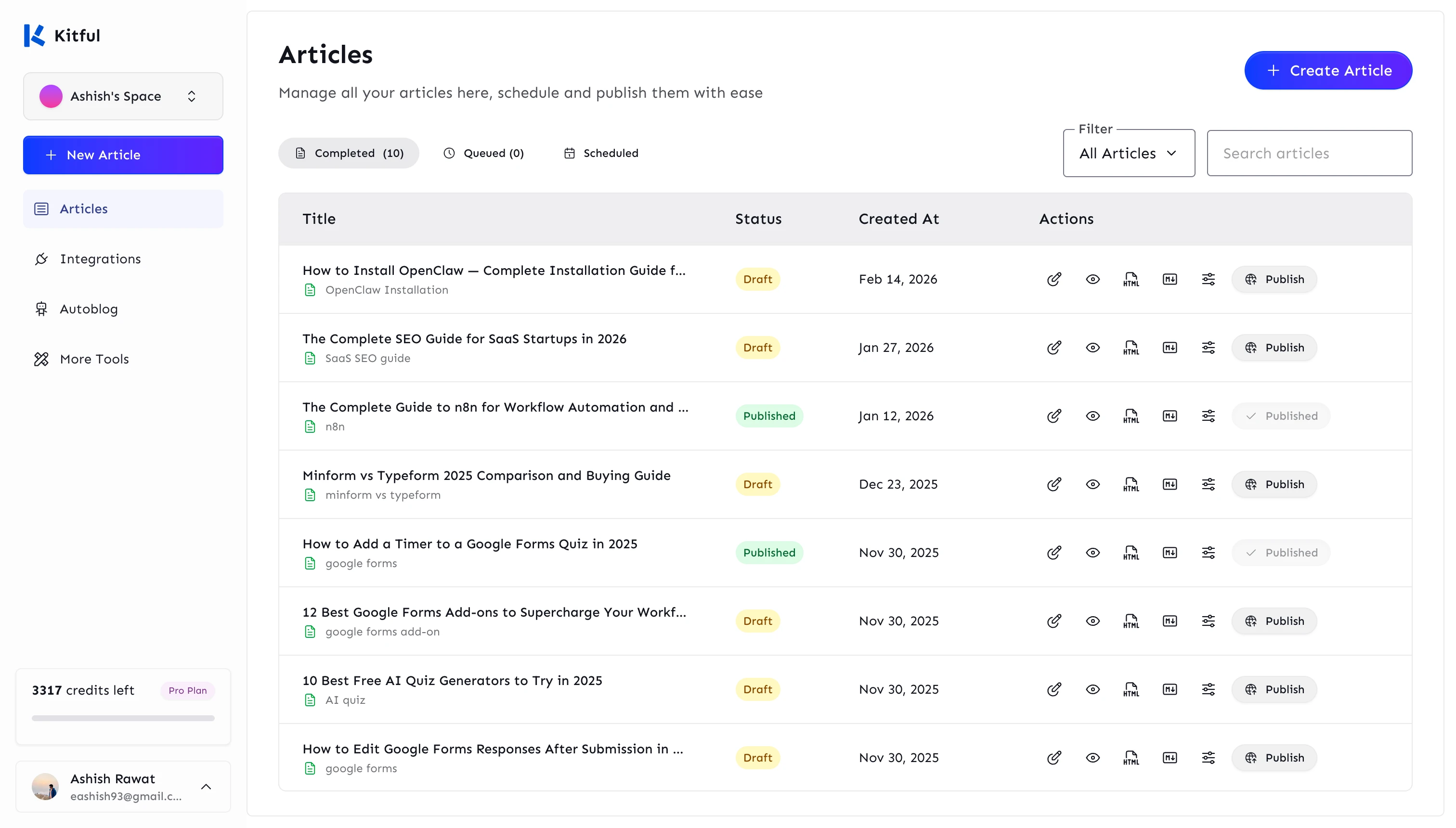This screenshot has width=1456, height=828.
Task: Expand the Ashish's Space workspace switcher
Action: click(123, 96)
